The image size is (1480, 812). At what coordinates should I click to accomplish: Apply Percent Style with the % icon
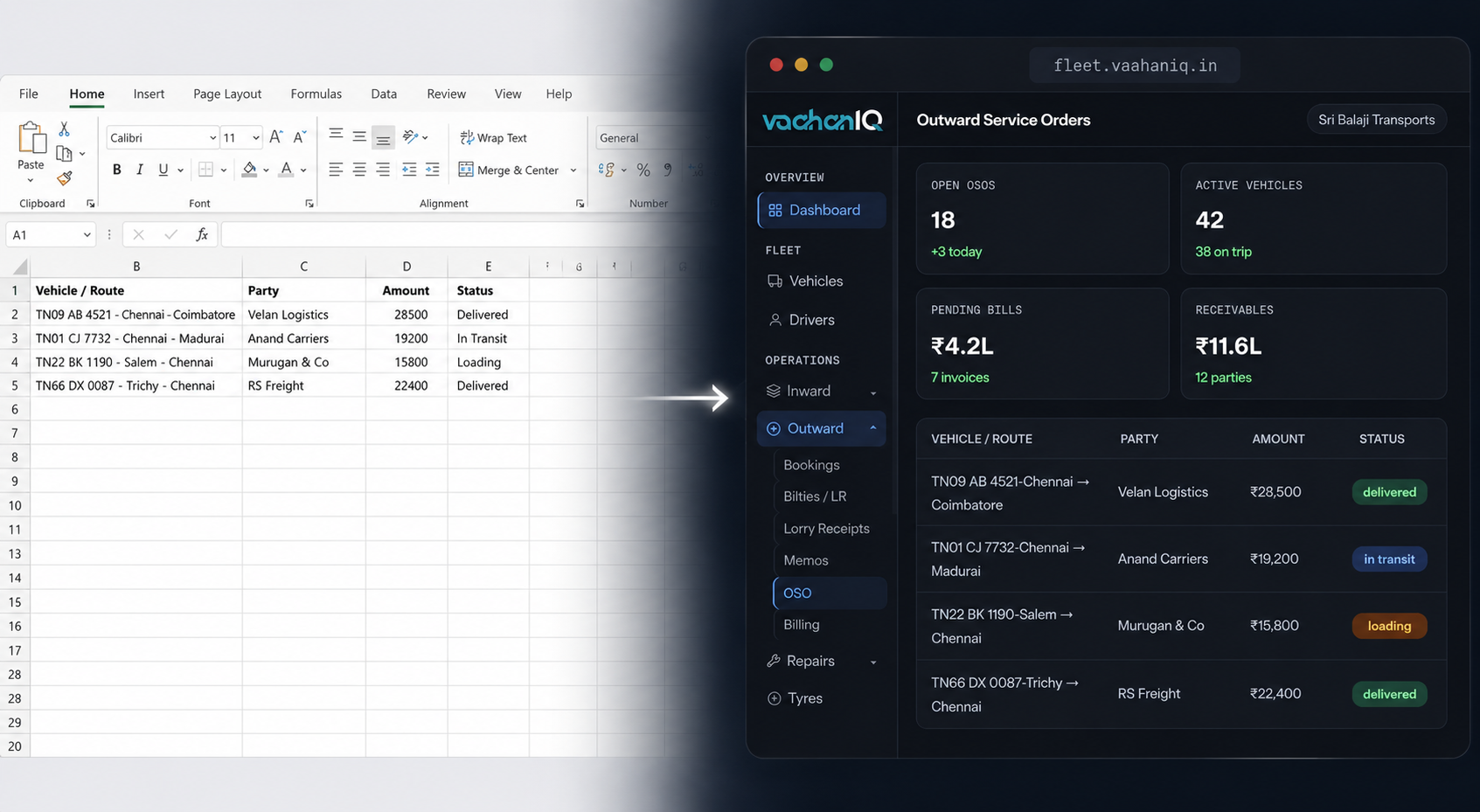643,170
